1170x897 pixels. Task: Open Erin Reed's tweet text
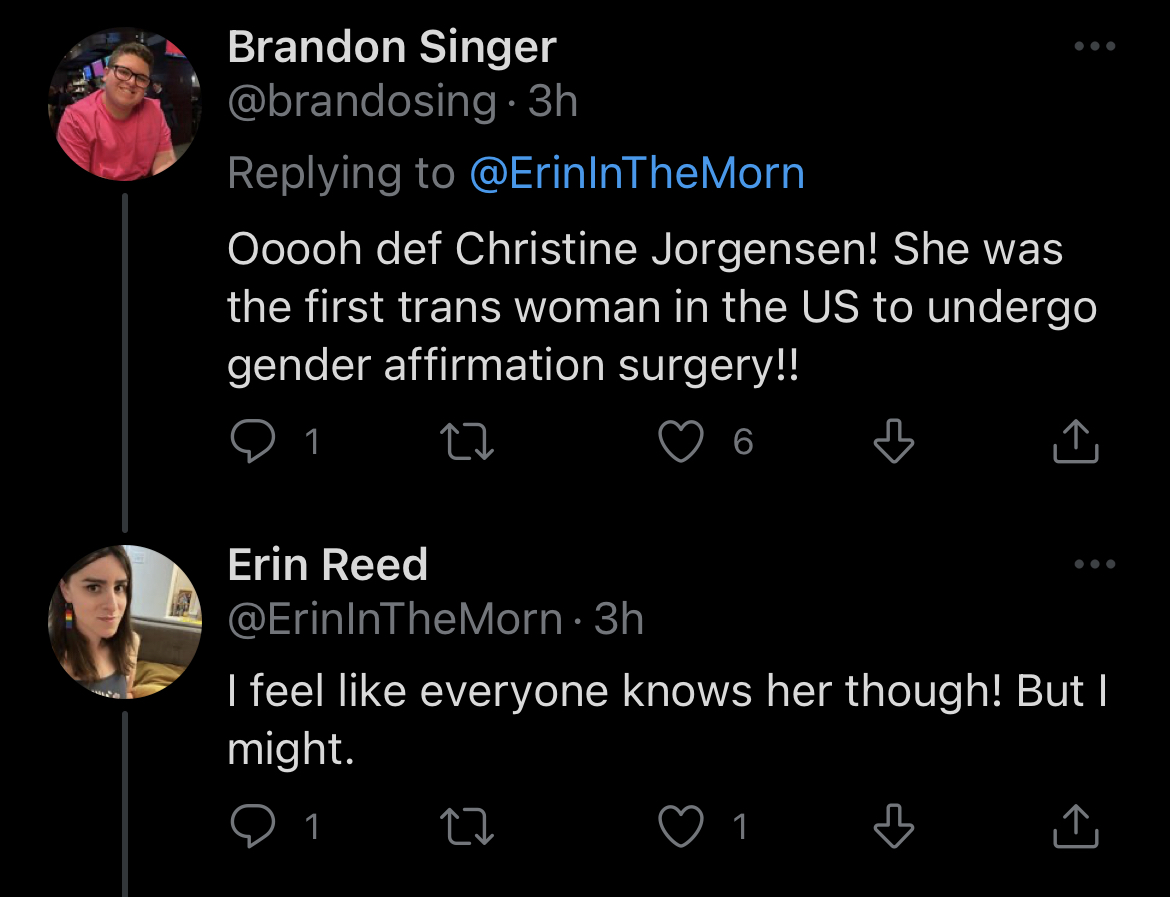click(667, 718)
